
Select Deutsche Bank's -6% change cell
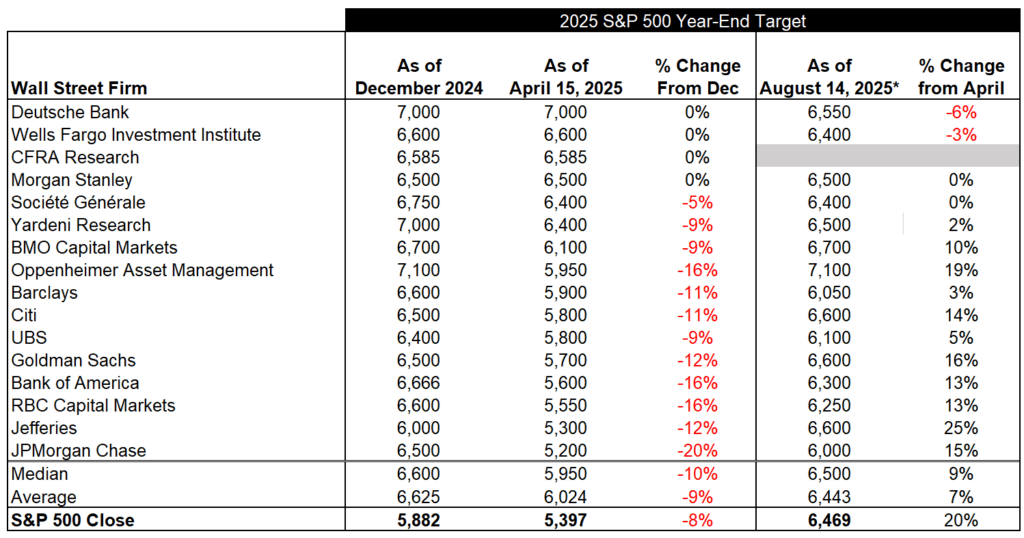[x=961, y=113]
